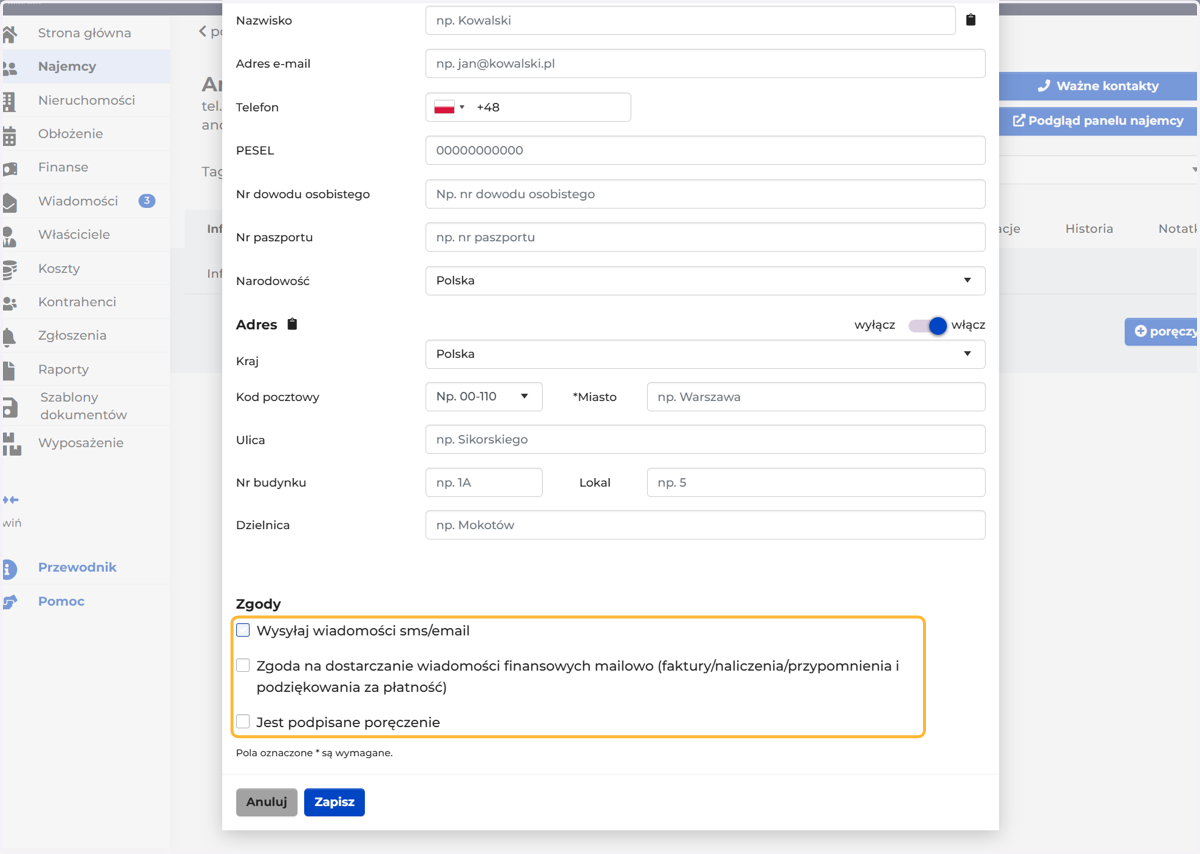Click the Zgłoszenia bell icon
This screenshot has height=854, width=1200.
point(9,337)
